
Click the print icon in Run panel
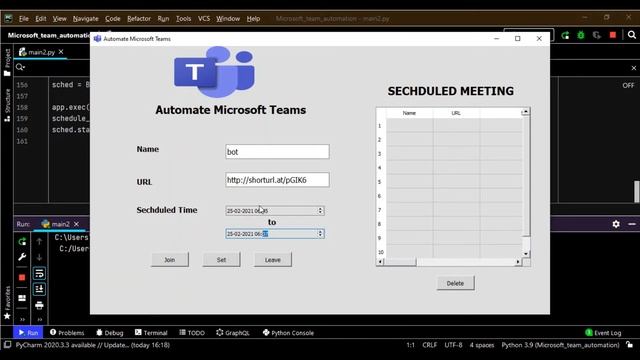[39, 305]
